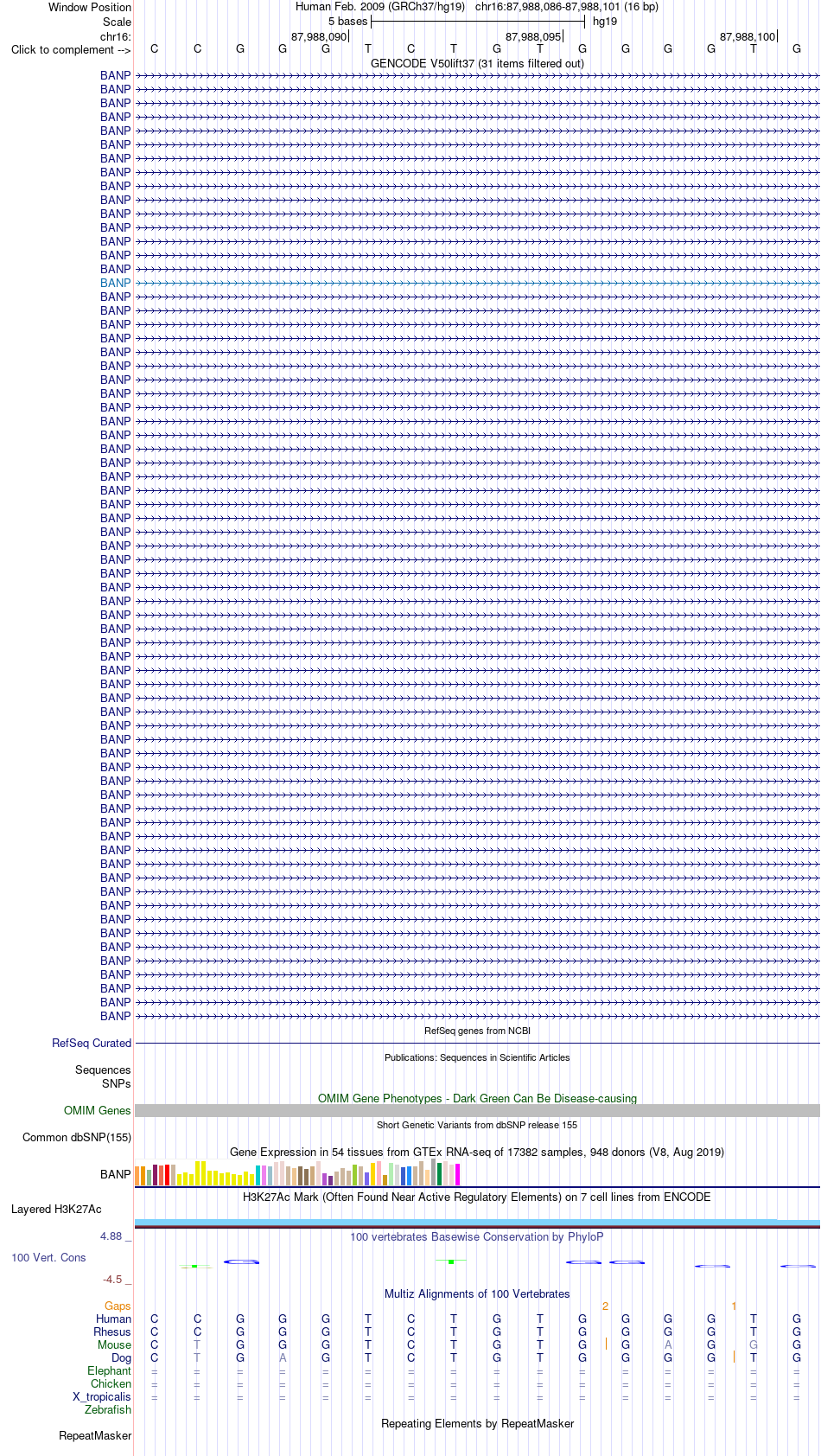Select the 'Scale' track label
This screenshot has height=1456, width=821.
pos(117,22)
